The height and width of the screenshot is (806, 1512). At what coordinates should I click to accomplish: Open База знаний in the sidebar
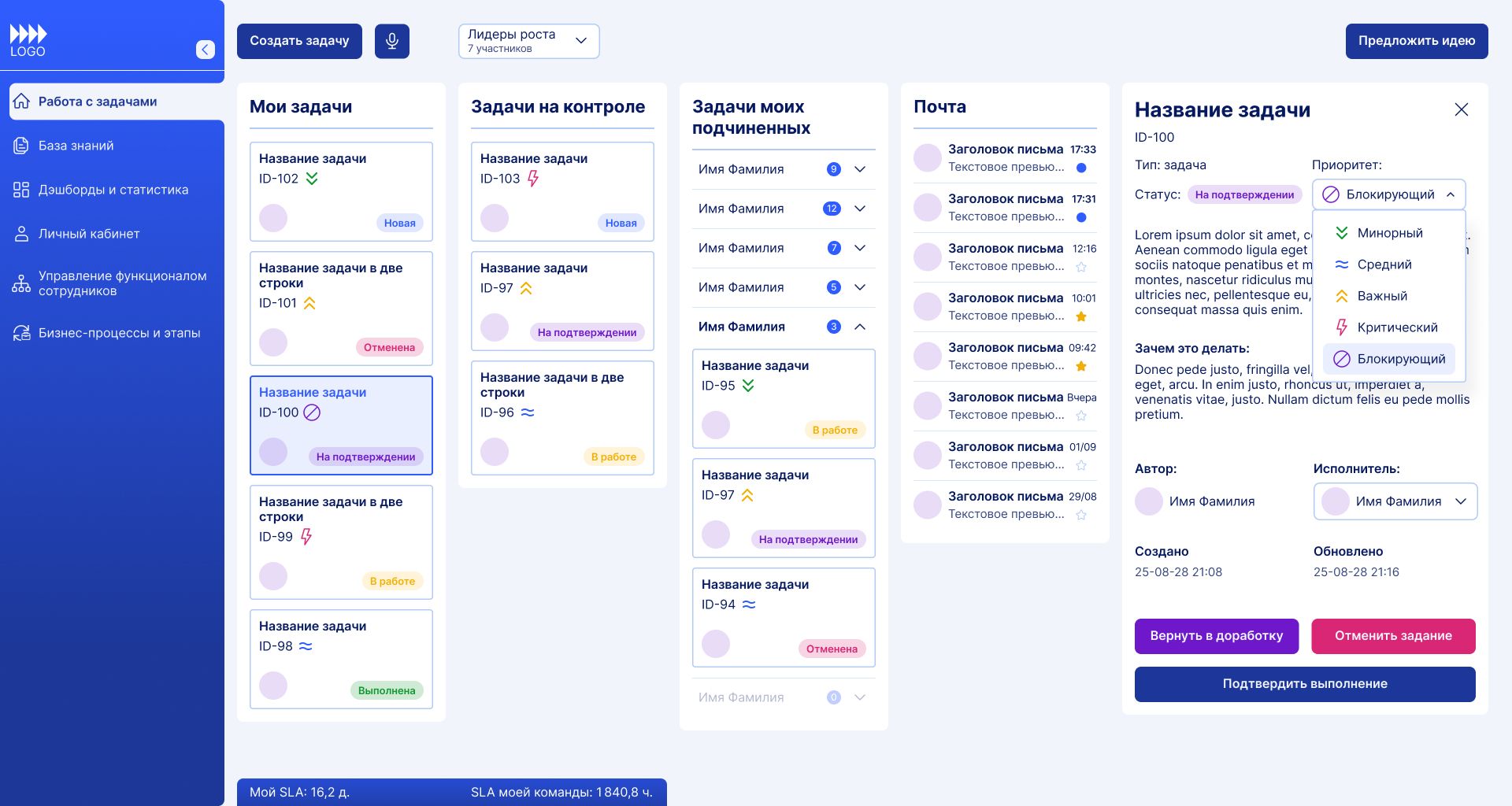tap(76, 146)
